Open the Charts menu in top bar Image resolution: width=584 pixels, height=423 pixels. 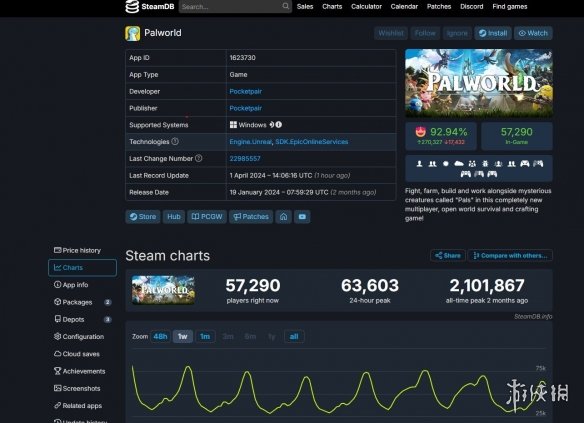[x=332, y=6]
